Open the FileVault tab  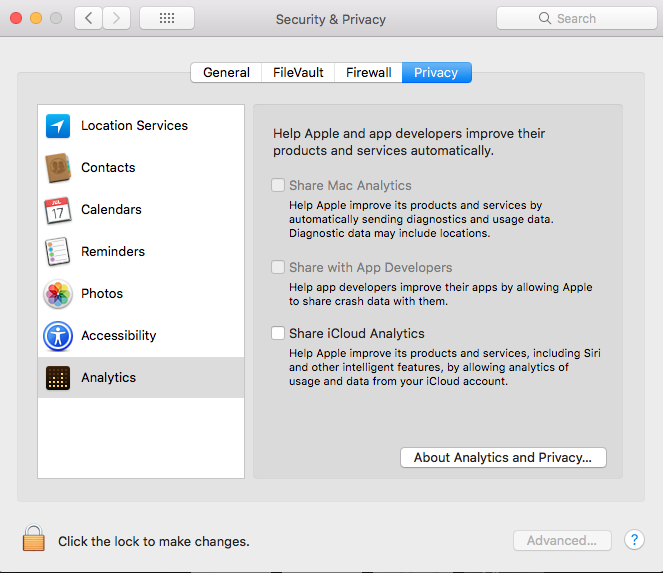298,72
